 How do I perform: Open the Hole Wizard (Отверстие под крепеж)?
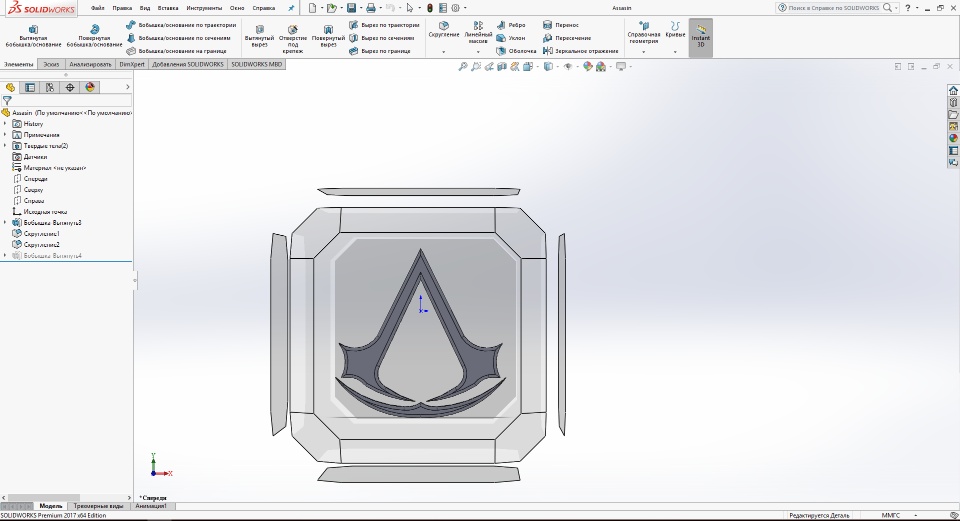292,28
